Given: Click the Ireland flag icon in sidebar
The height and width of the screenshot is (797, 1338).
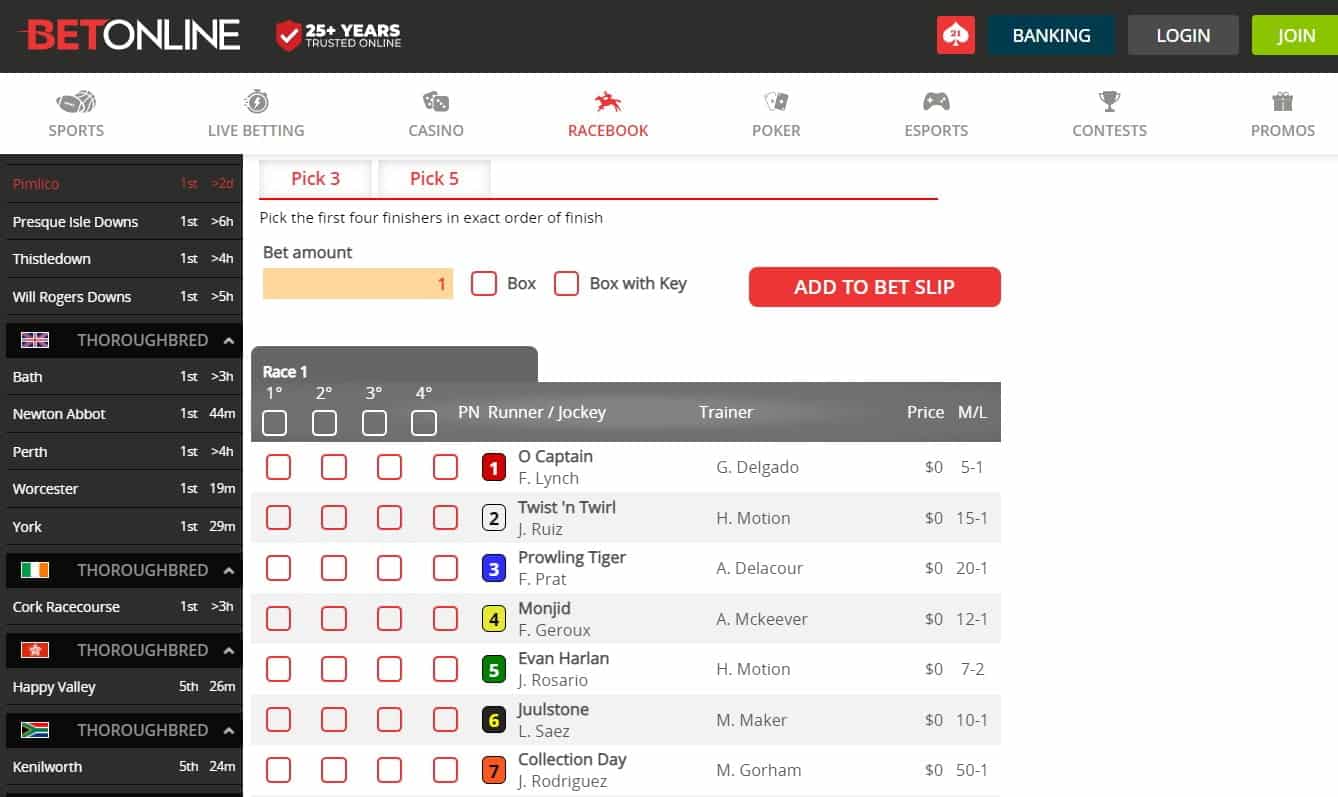Looking at the screenshot, I should [35, 570].
